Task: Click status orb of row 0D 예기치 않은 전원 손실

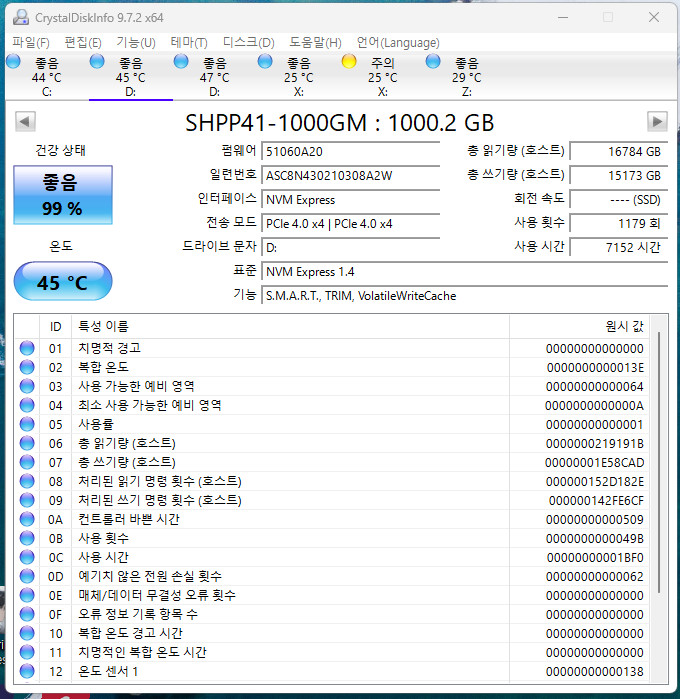Action: pos(27,576)
